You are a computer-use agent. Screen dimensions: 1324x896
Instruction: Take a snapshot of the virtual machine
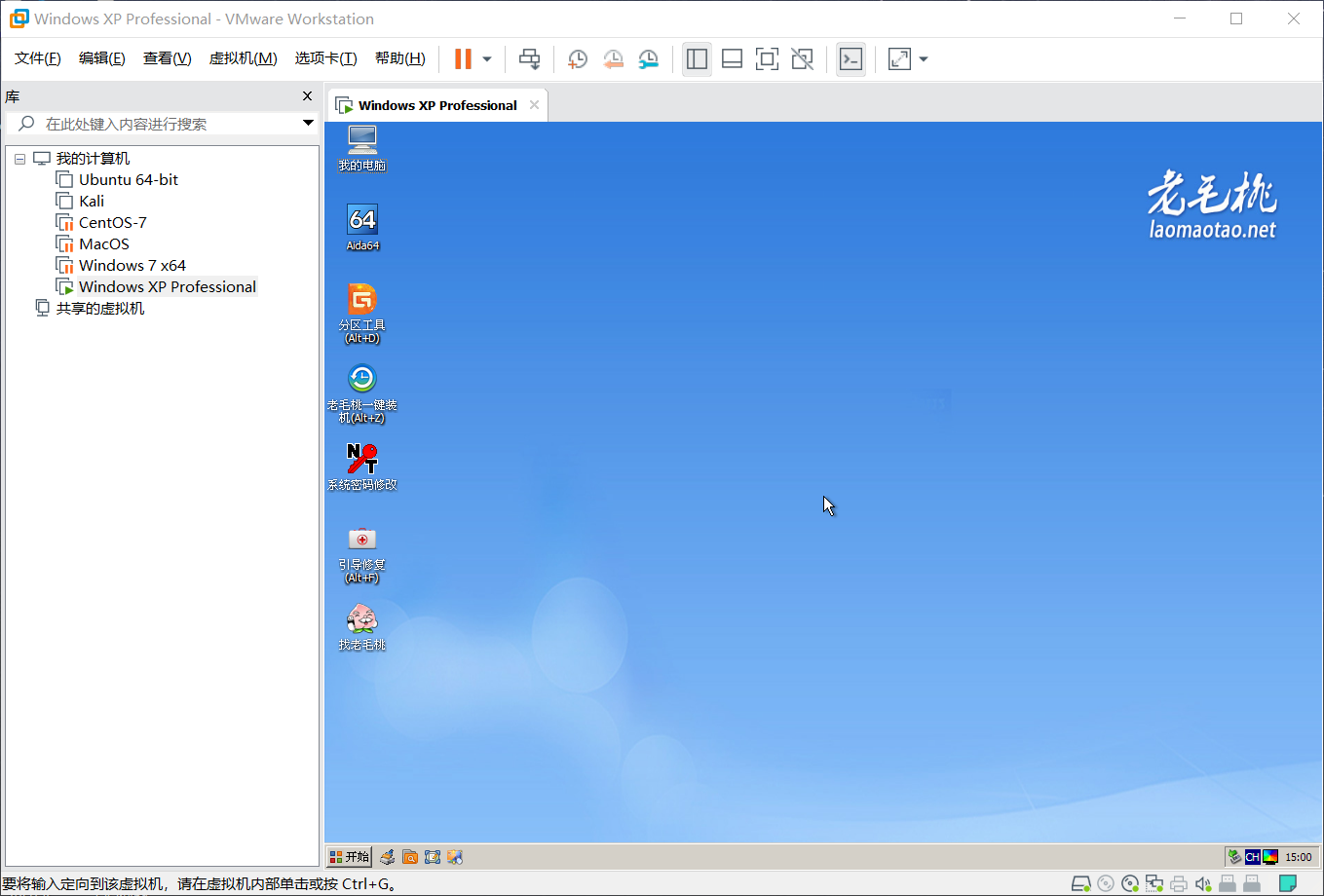577,58
